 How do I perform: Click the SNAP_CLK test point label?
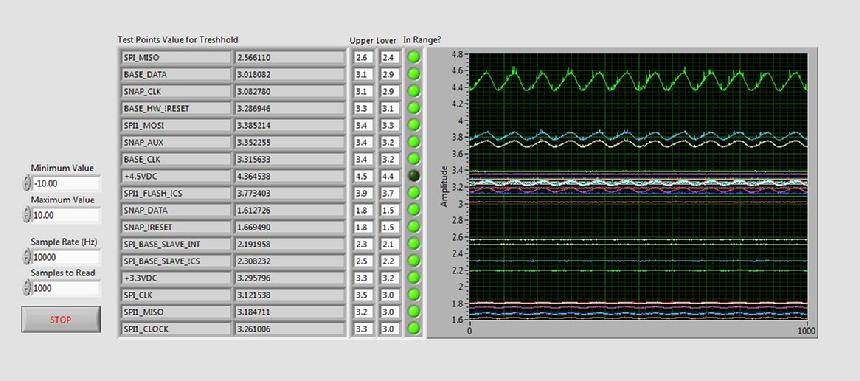(176, 91)
